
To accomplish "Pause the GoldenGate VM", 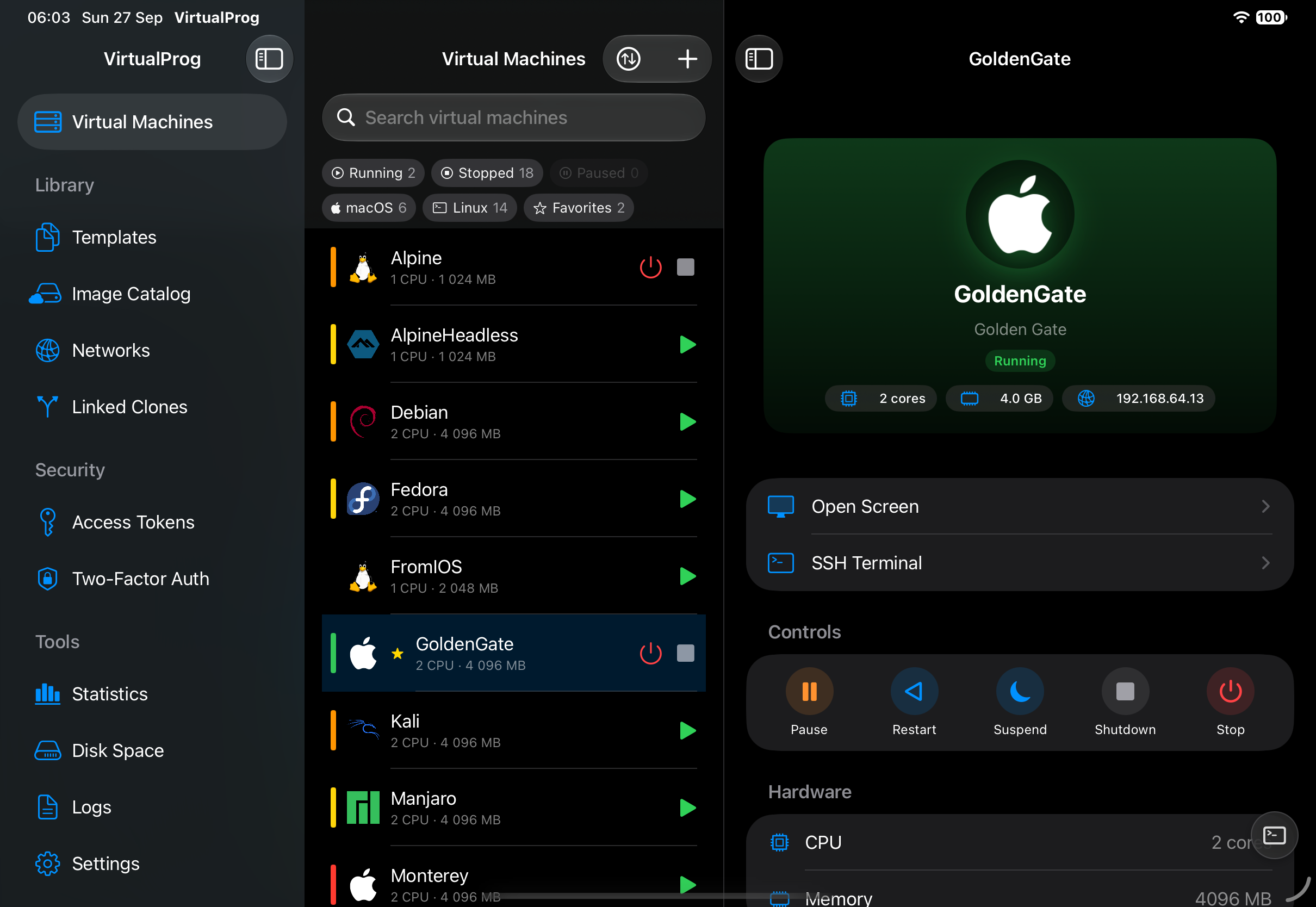I will 809,692.
